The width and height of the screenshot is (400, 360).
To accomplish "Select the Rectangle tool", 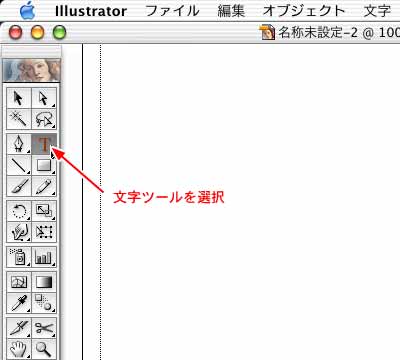I will [x=44, y=165].
